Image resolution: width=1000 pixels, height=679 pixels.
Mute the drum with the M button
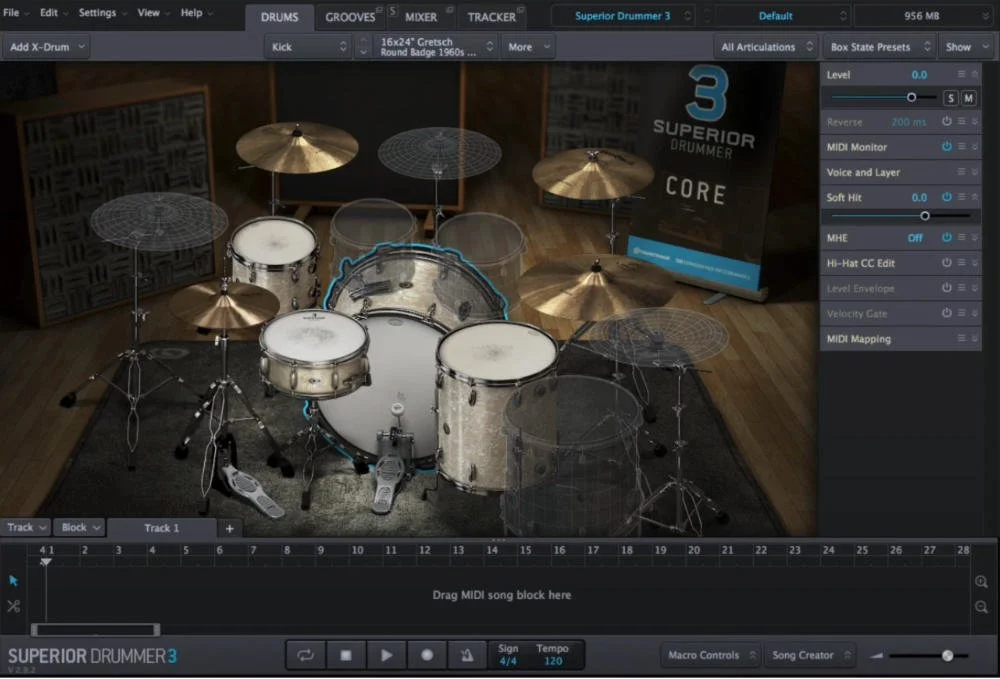[969, 98]
